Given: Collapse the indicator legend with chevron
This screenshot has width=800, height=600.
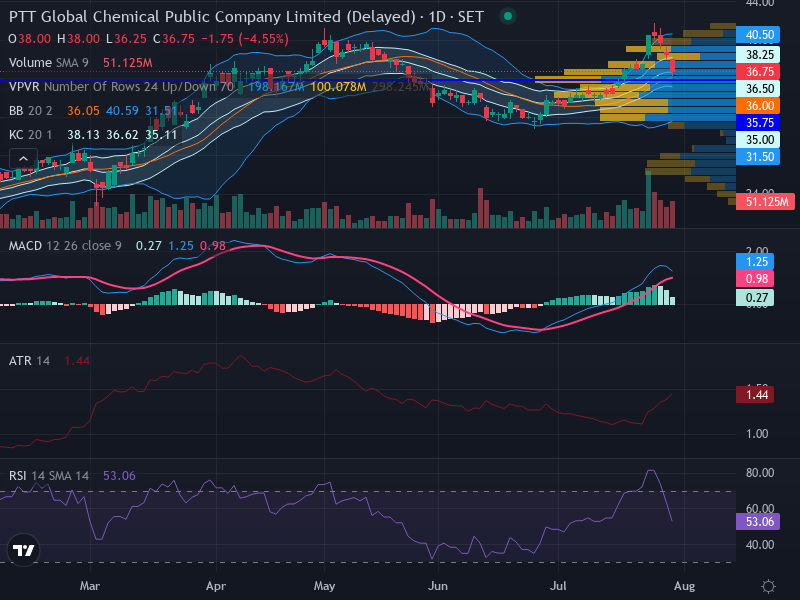Looking at the screenshot, I should coord(23,159).
